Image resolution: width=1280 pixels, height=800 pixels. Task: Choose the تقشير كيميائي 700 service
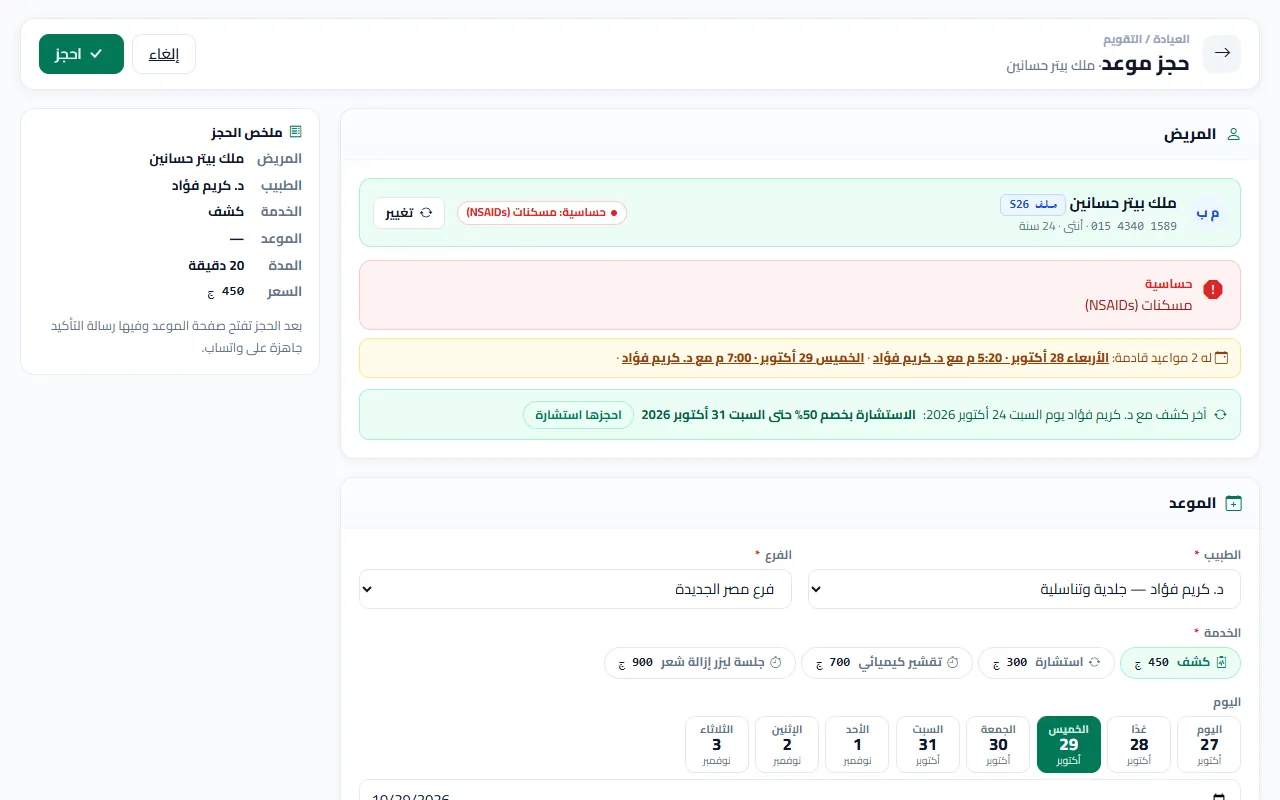[x=886, y=663]
